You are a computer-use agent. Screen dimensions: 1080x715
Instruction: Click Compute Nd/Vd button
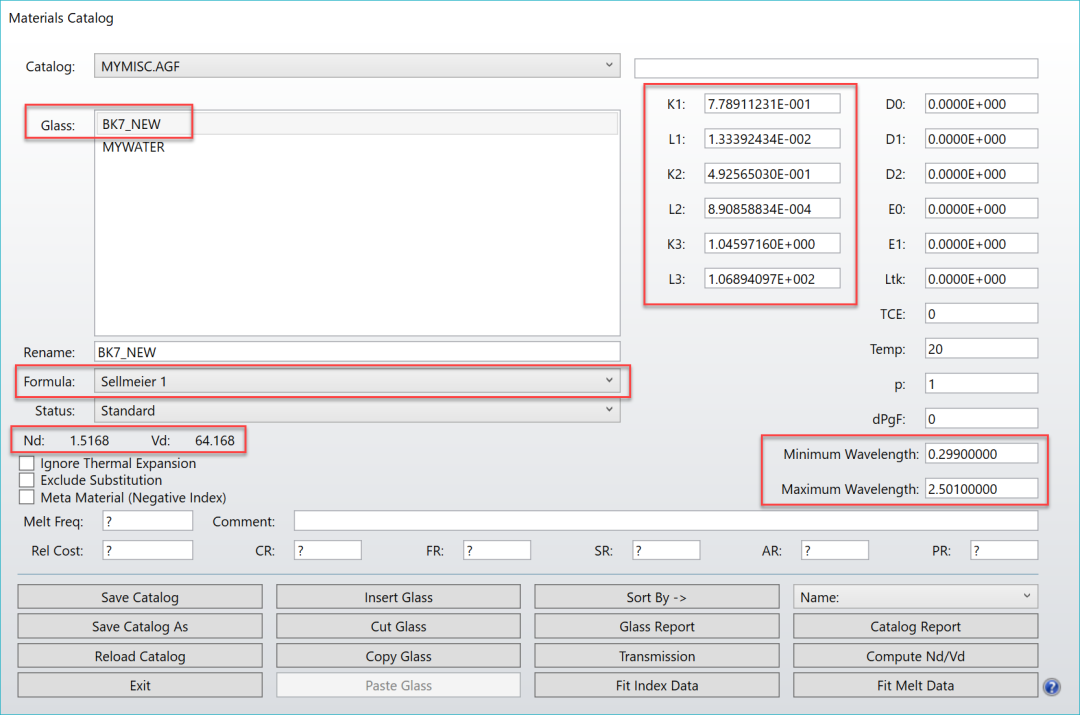tap(915, 656)
